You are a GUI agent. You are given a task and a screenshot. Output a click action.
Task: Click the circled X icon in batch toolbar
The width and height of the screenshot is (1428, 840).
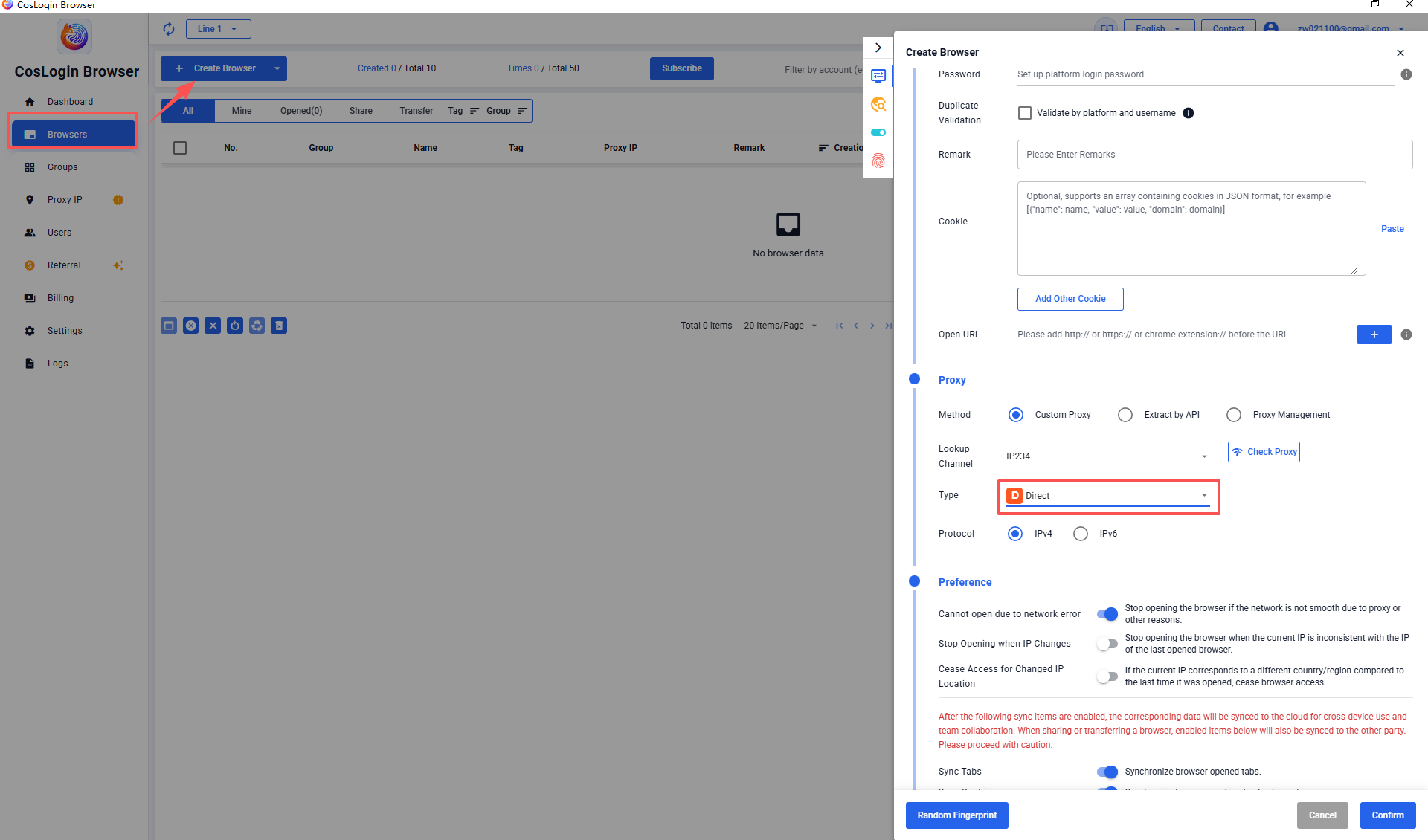(191, 326)
